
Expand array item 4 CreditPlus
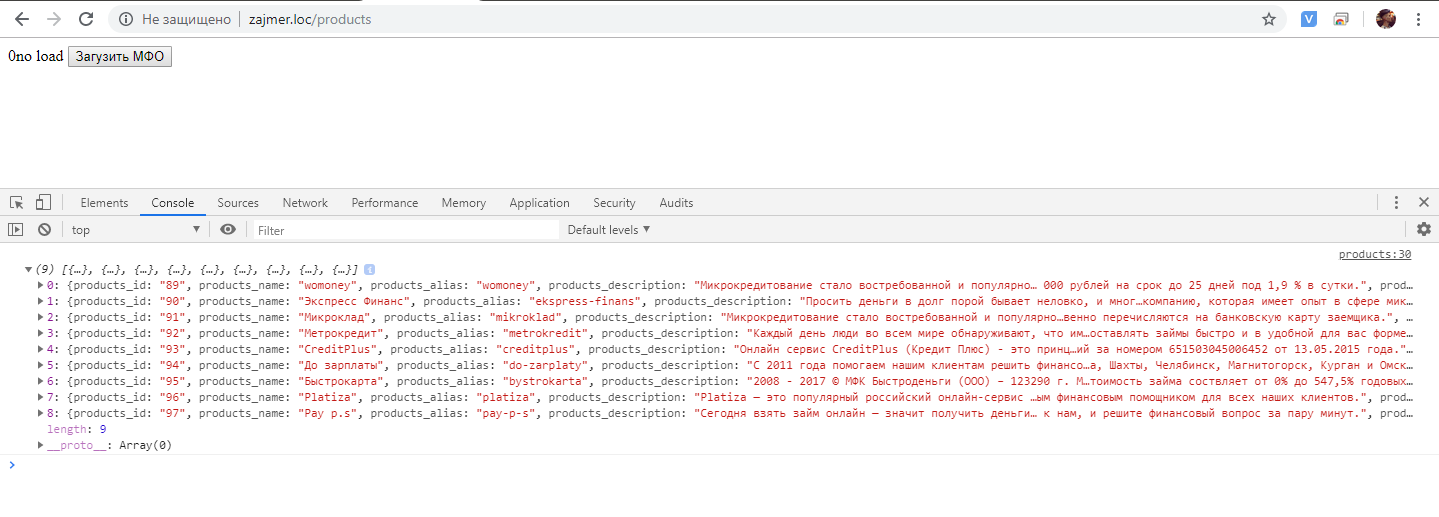[40, 349]
